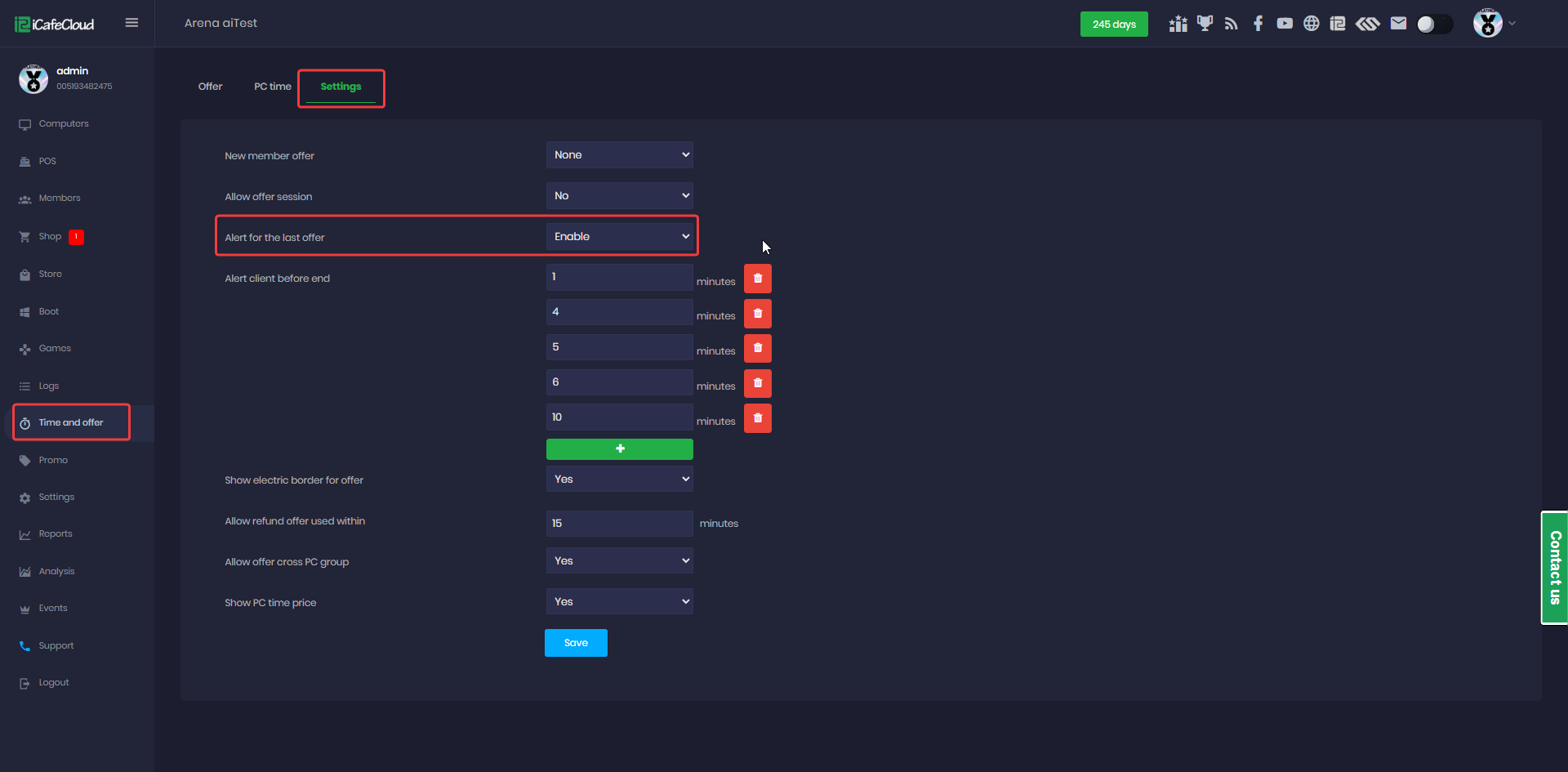Screen dimensions: 1568x772
Task: Click the alert field containing 10 minutes
Action: point(619,417)
